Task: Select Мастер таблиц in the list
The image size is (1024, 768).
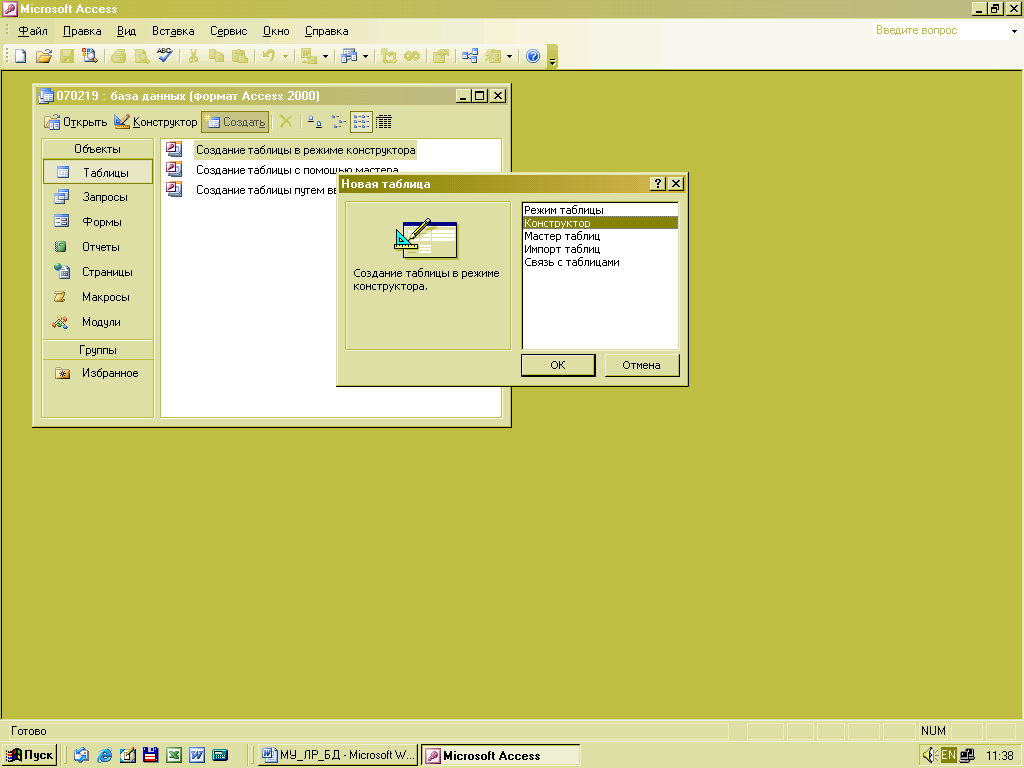Action: click(600, 236)
